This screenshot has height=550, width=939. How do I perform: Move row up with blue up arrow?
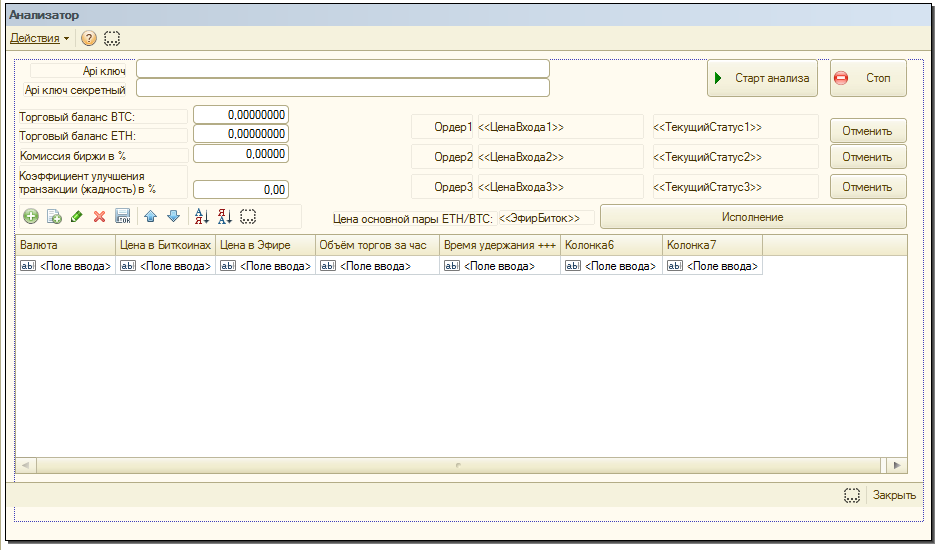pos(151,216)
